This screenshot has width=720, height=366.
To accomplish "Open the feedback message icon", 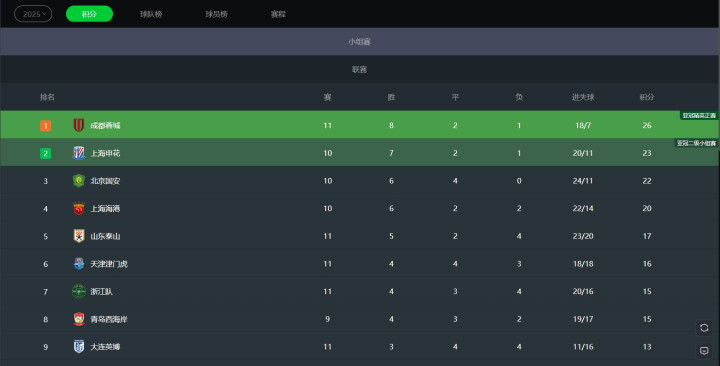I will (704, 350).
